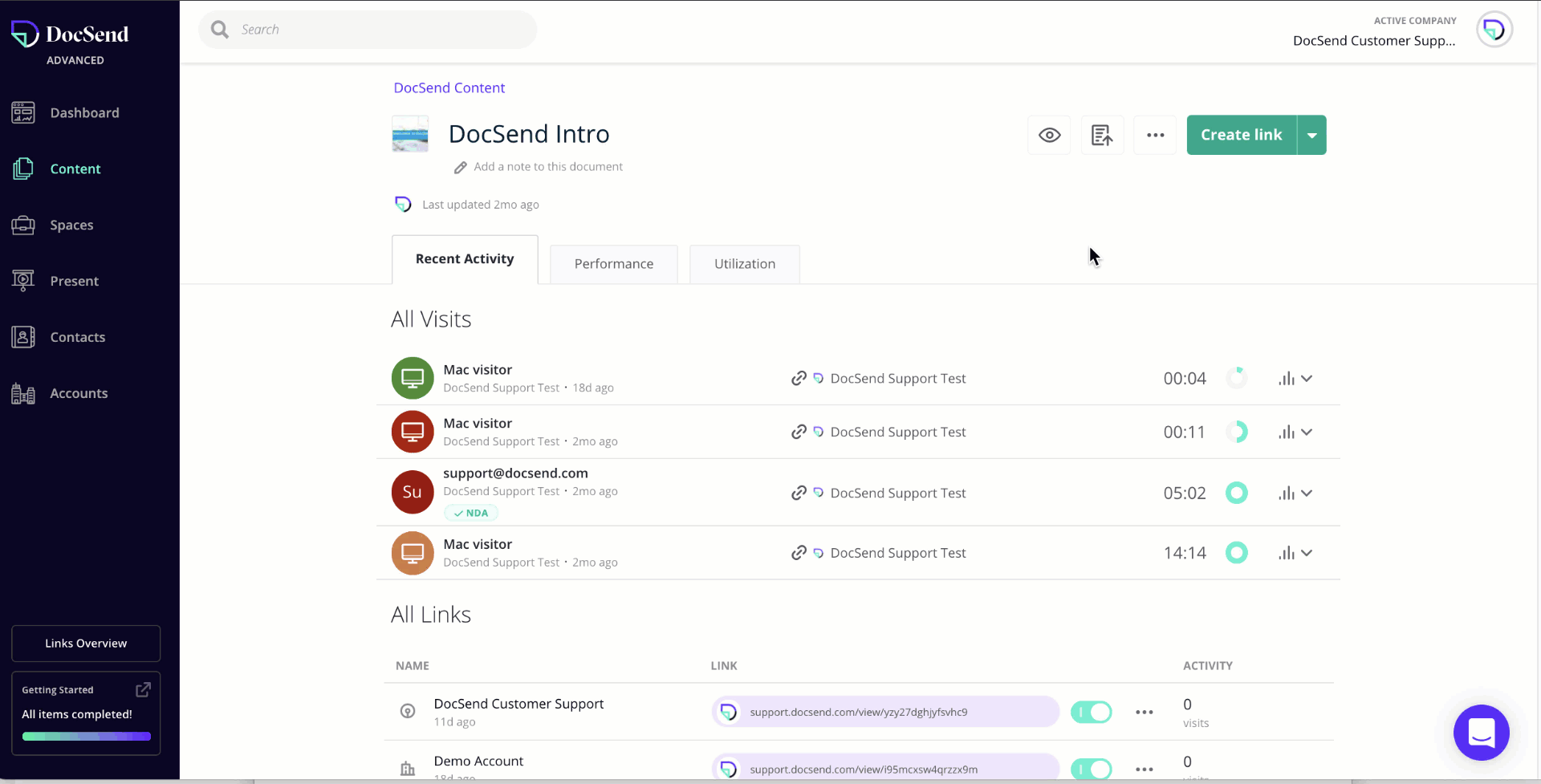Click the Getting Started progress bar
The width and height of the screenshot is (1541, 784).
(x=86, y=737)
